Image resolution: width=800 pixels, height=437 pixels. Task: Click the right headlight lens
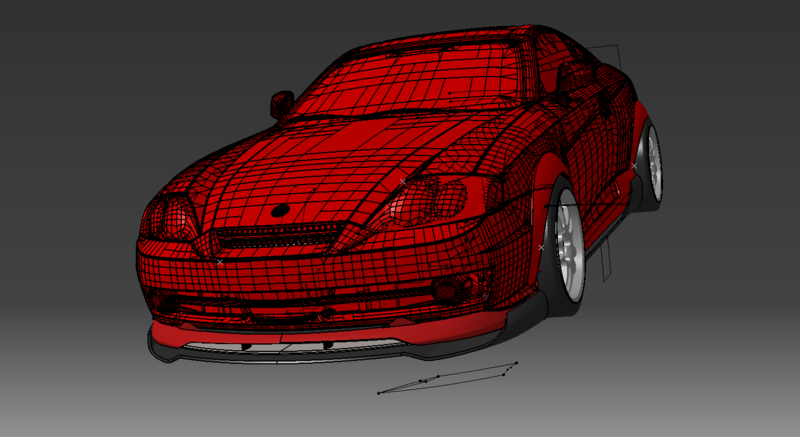tap(440, 198)
